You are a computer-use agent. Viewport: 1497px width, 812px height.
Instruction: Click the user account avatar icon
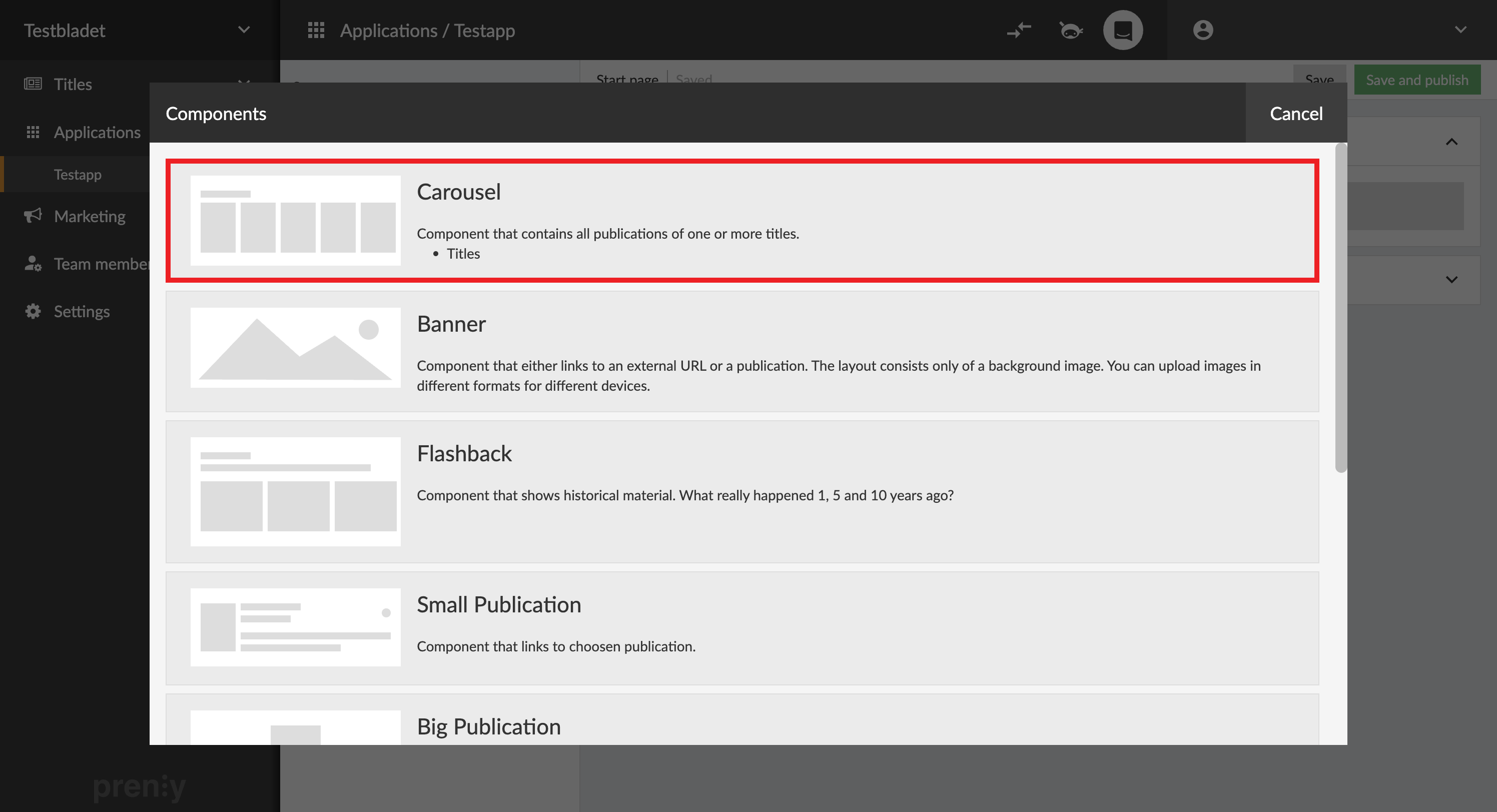[x=1202, y=30]
